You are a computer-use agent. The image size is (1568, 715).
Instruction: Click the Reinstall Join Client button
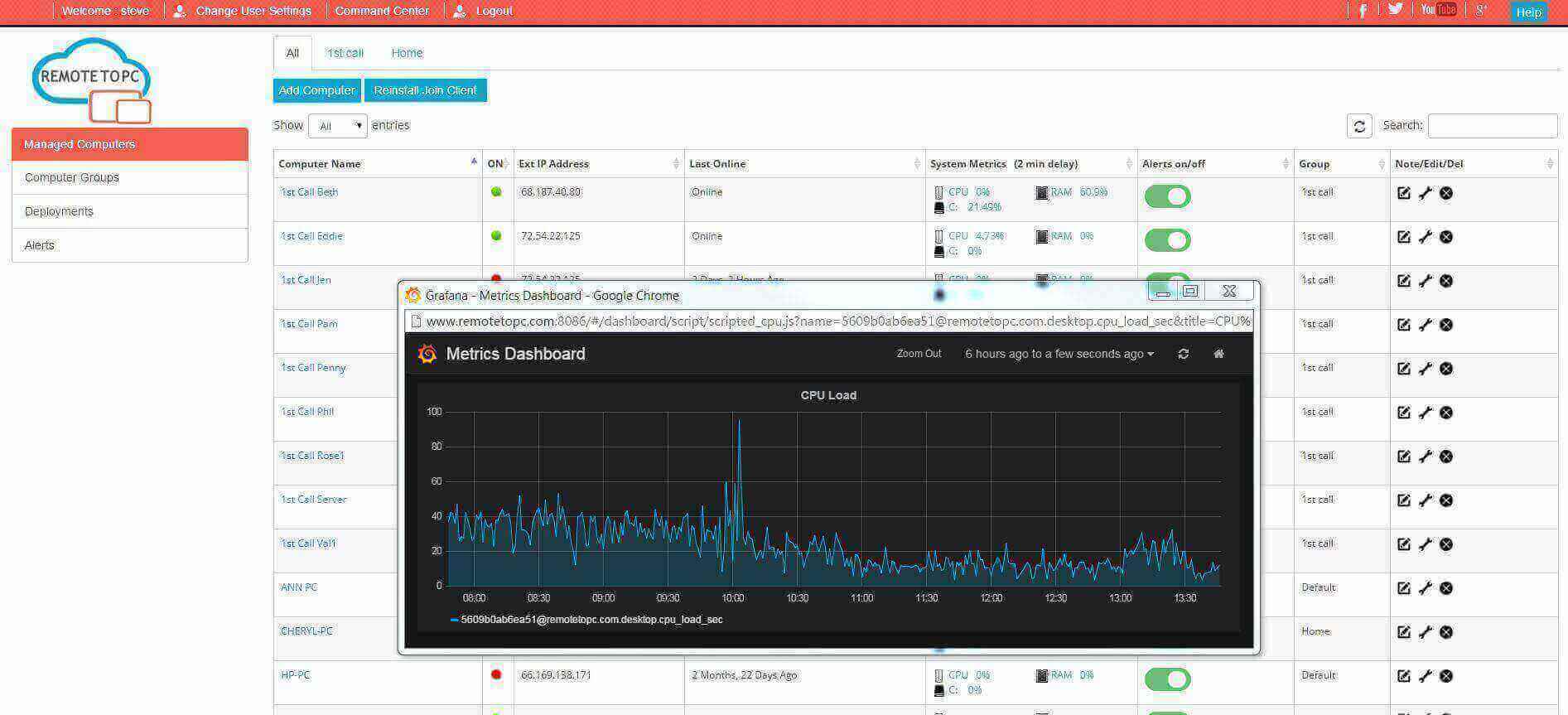pos(425,90)
